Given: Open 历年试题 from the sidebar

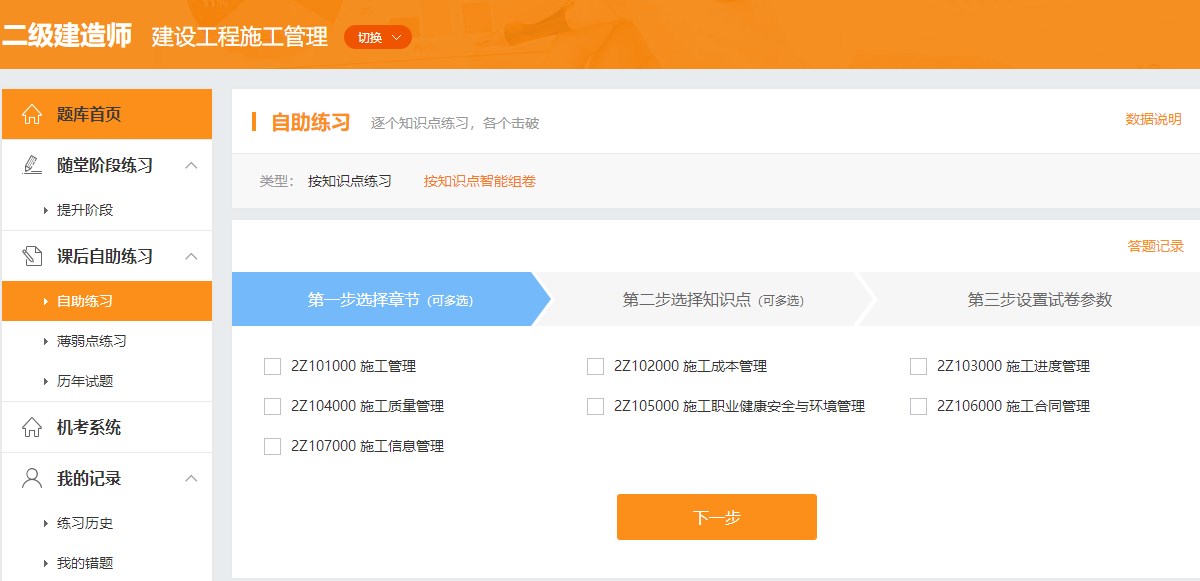Looking at the screenshot, I should tap(82, 381).
